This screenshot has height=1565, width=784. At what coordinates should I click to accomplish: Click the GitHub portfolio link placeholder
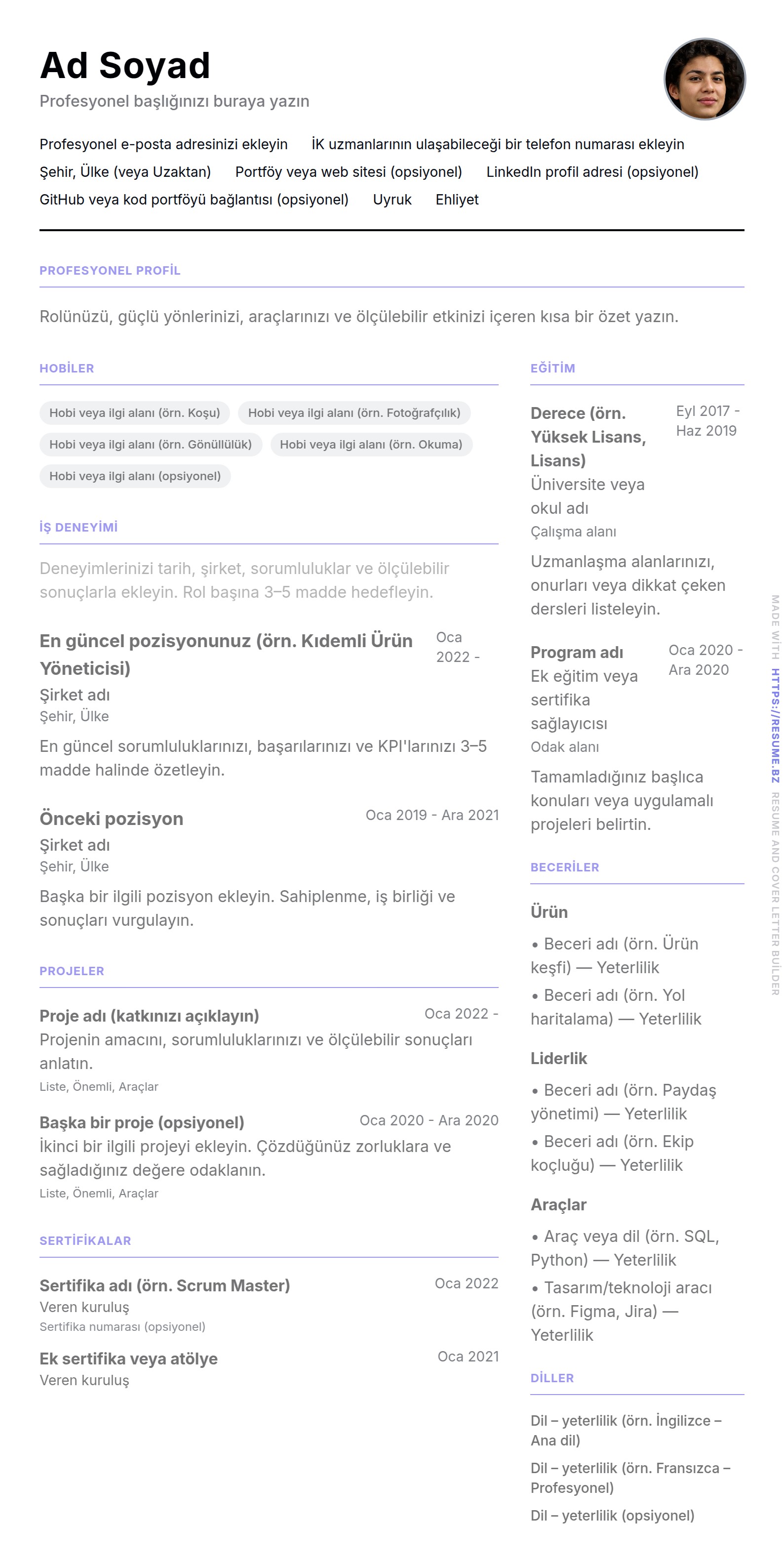194,199
